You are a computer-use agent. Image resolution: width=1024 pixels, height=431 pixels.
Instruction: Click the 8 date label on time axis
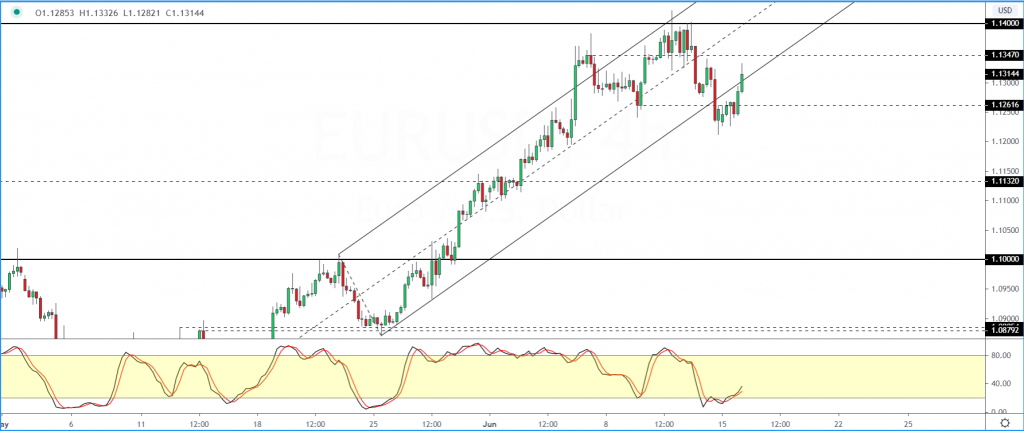(x=605, y=422)
